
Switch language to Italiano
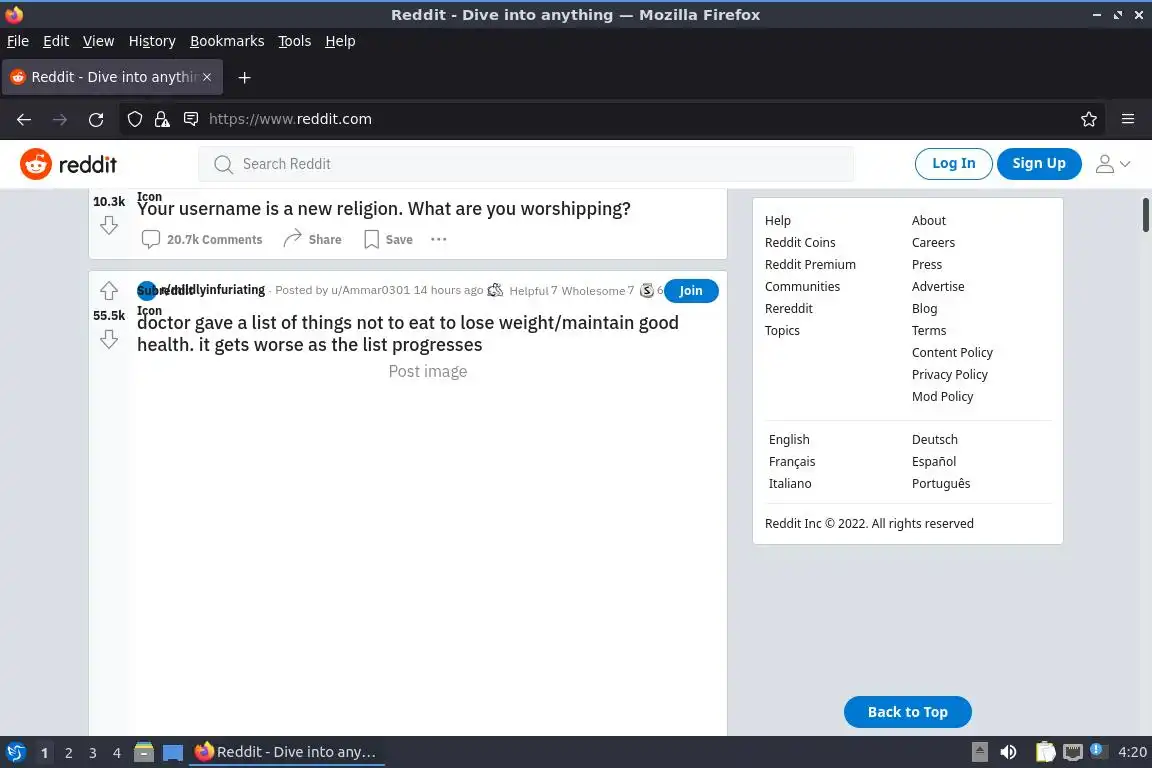[x=790, y=484]
